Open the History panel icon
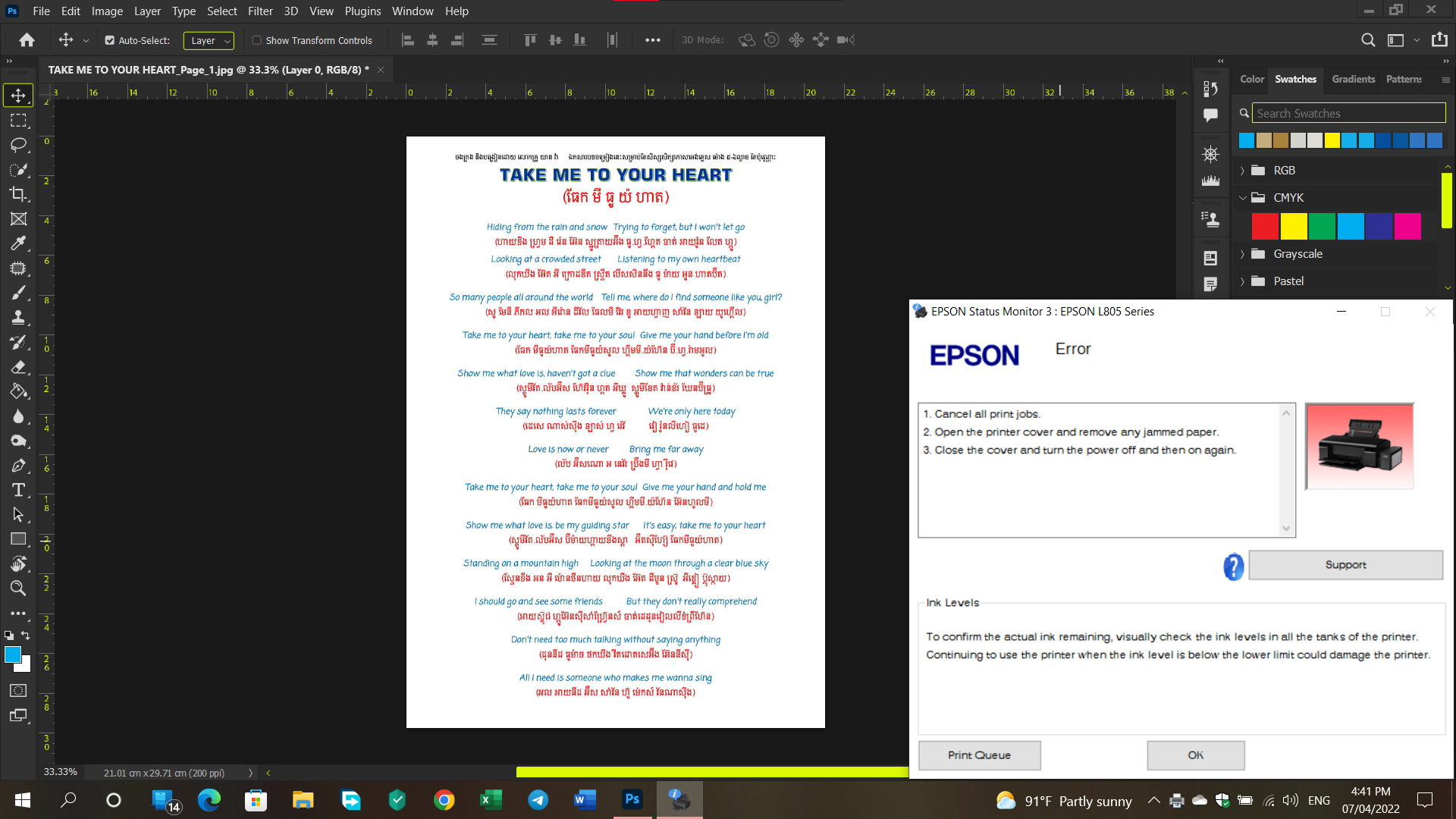The height and width of the screenshot is (819, 1456). pos(1210,87)
